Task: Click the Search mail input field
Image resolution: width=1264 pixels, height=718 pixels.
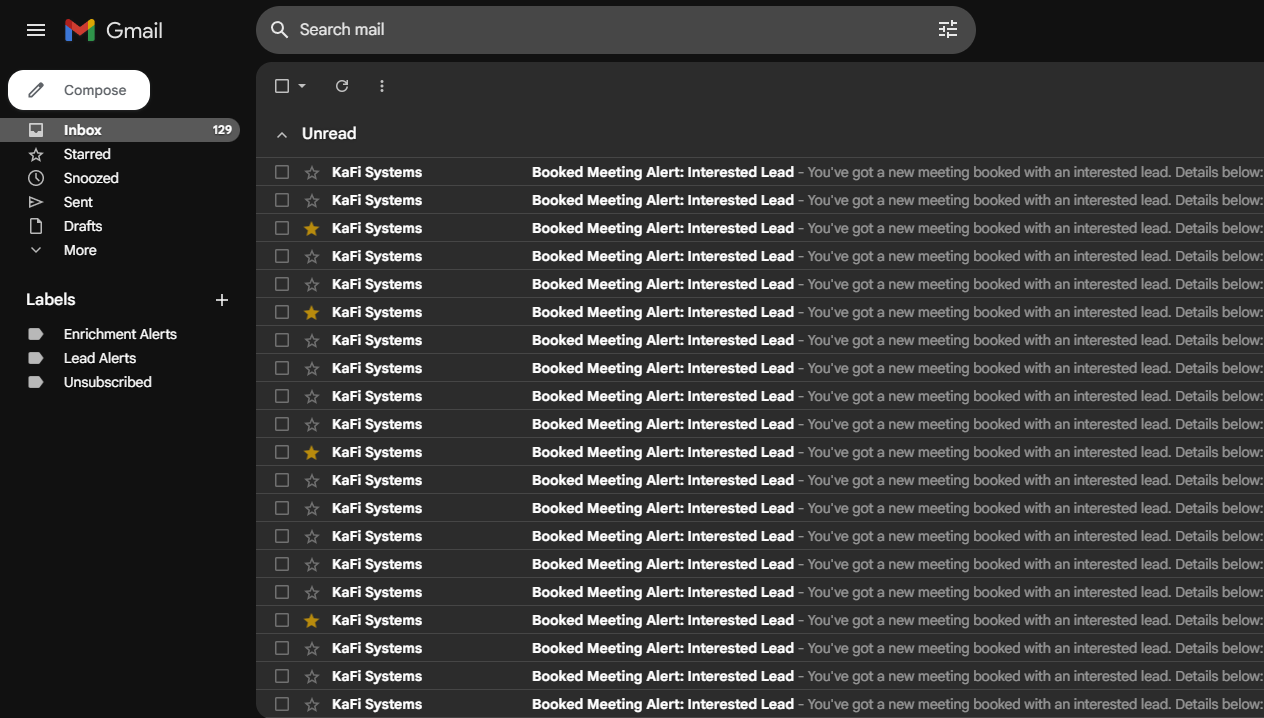Action: coord(600,30)
